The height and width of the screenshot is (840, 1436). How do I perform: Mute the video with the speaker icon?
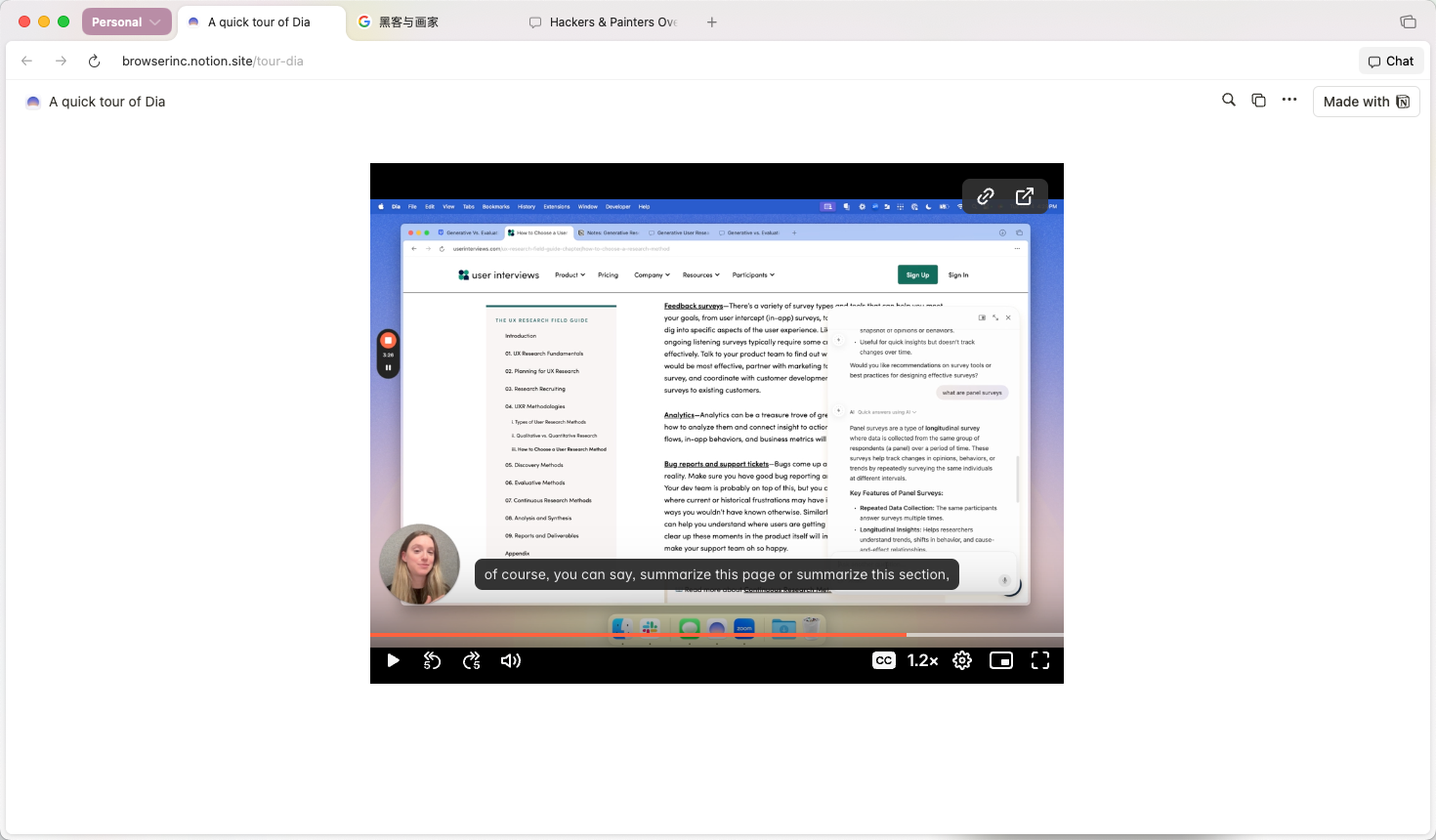[x=511, y=660]
